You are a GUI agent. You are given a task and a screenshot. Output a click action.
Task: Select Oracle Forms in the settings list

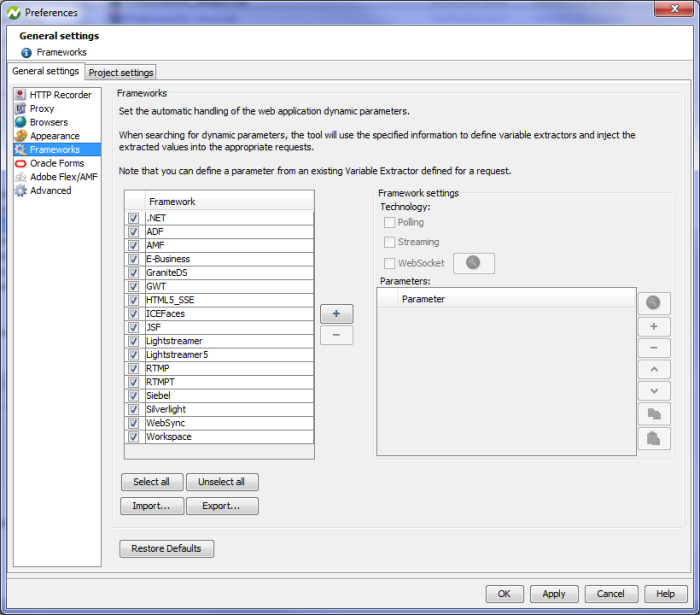[56, 163]
